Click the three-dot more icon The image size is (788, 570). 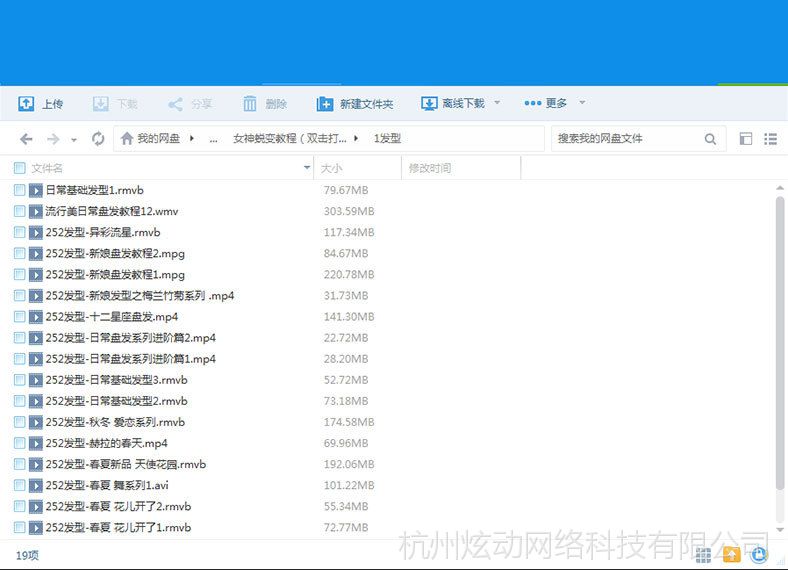click(532, 103)
